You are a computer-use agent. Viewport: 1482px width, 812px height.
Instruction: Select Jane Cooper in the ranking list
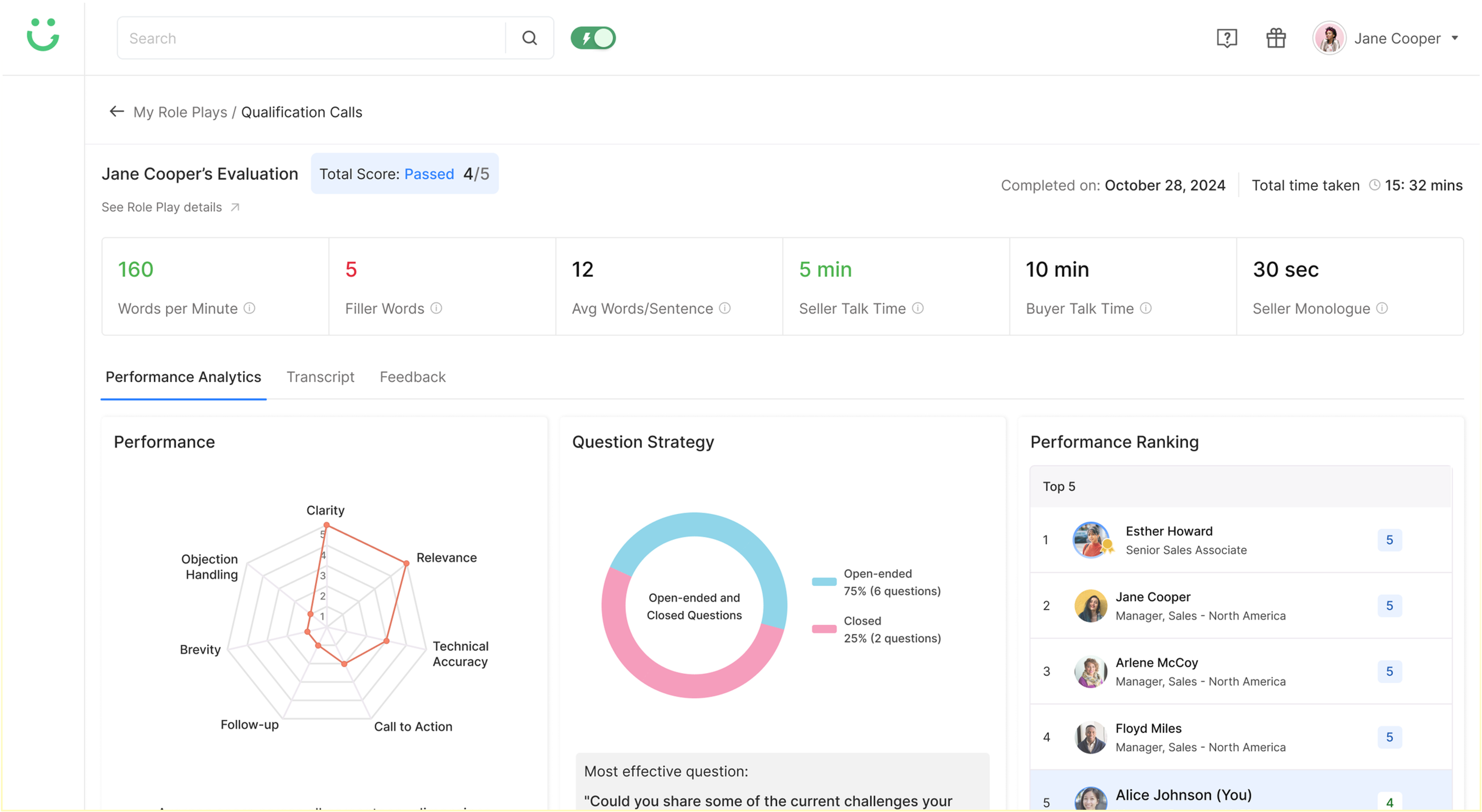tap(1240, 606)
